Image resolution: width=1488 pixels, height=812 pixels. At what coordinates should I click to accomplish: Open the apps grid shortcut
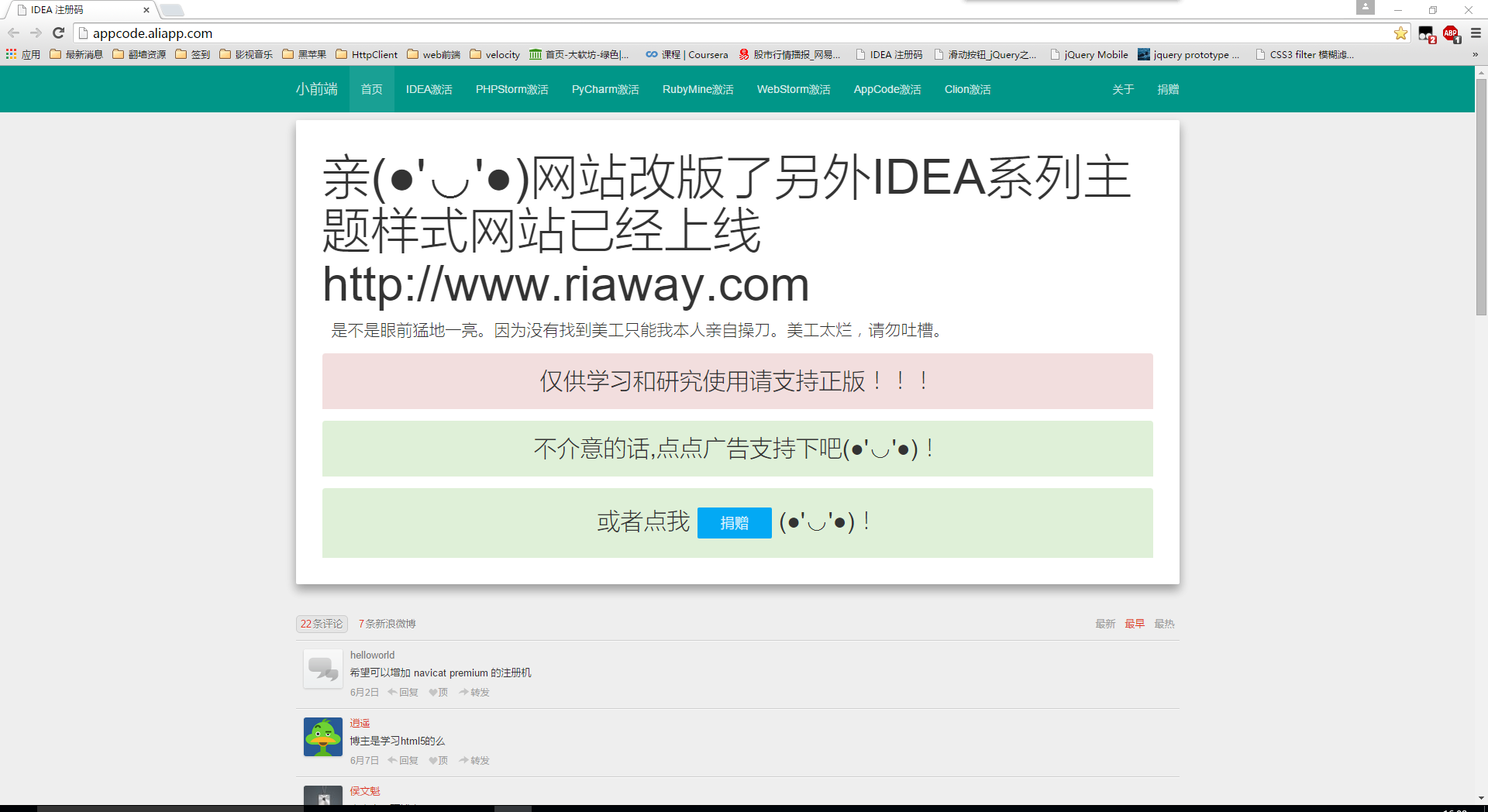[x=22, y=54]
